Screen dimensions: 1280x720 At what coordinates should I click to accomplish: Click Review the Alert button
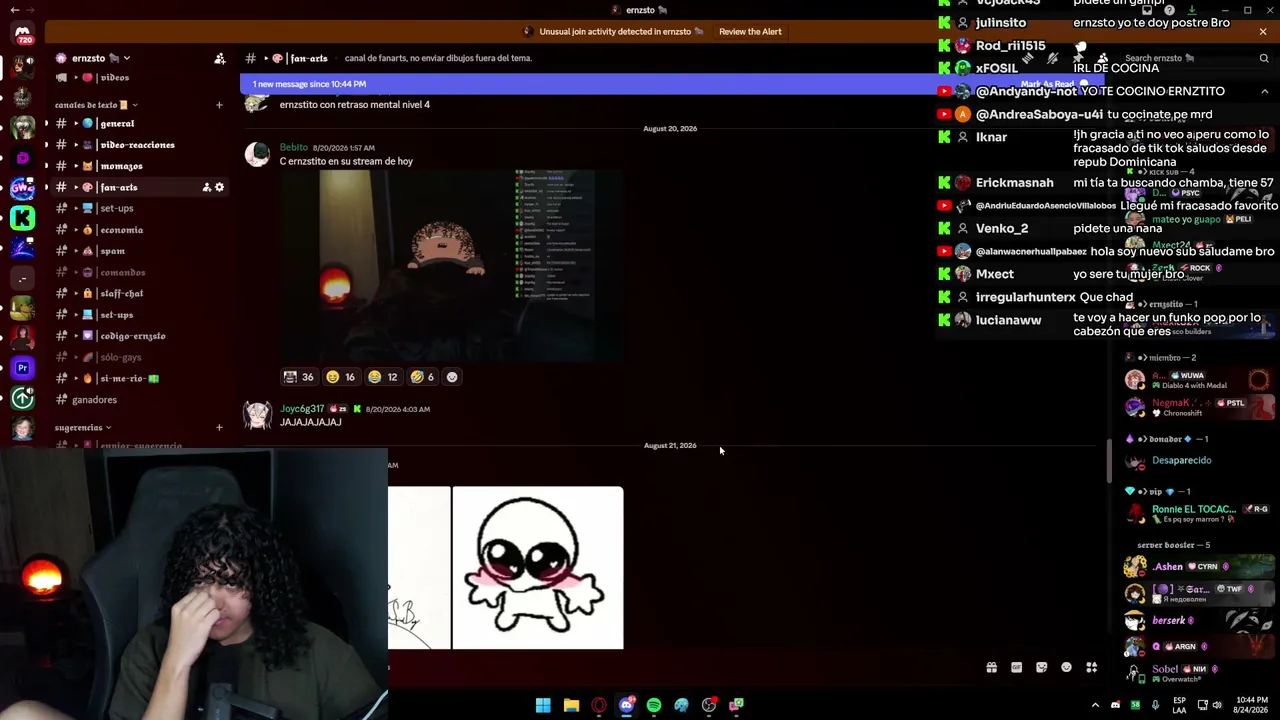pos(750,32)
